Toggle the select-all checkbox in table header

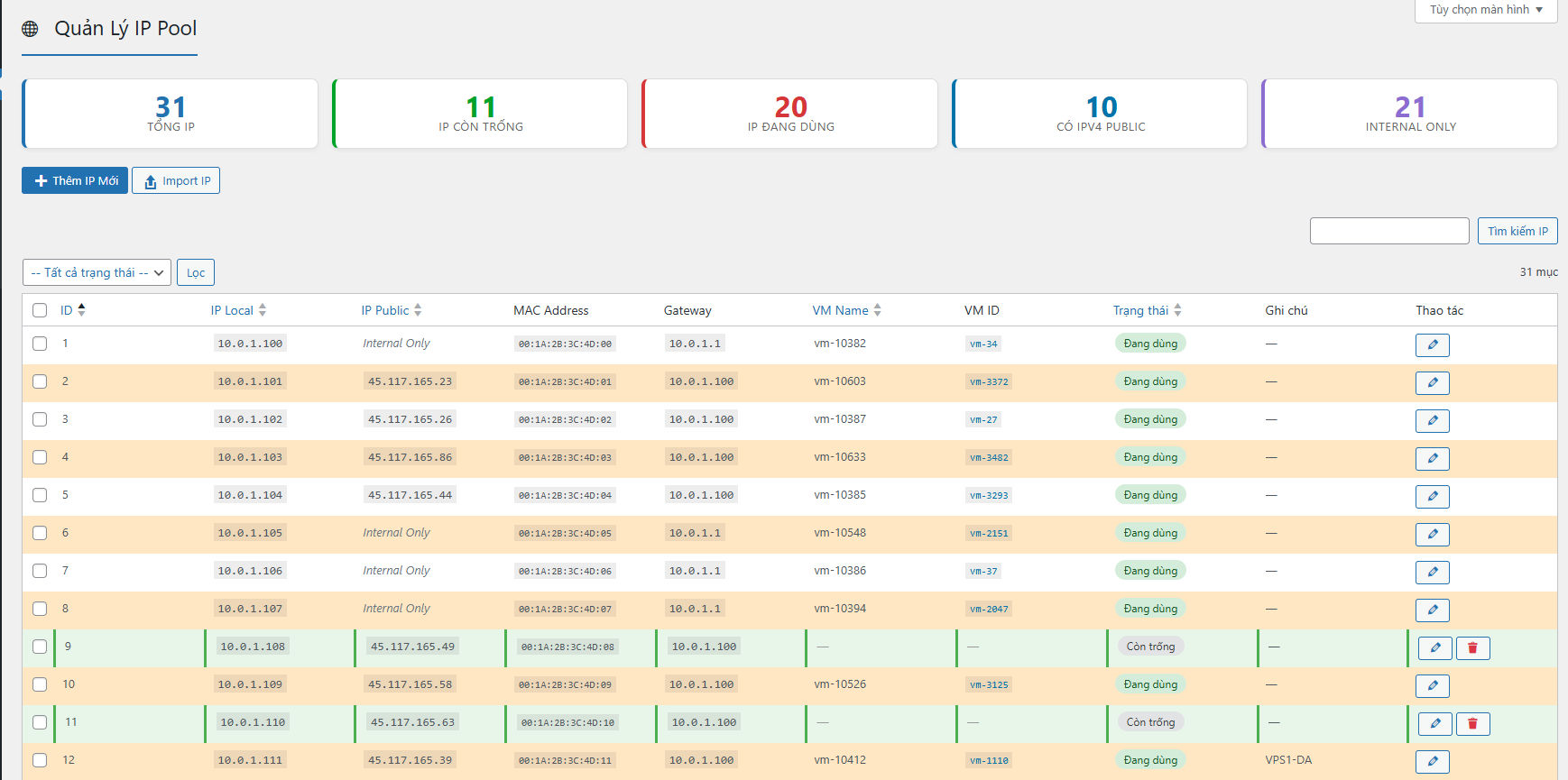point(40,310)
